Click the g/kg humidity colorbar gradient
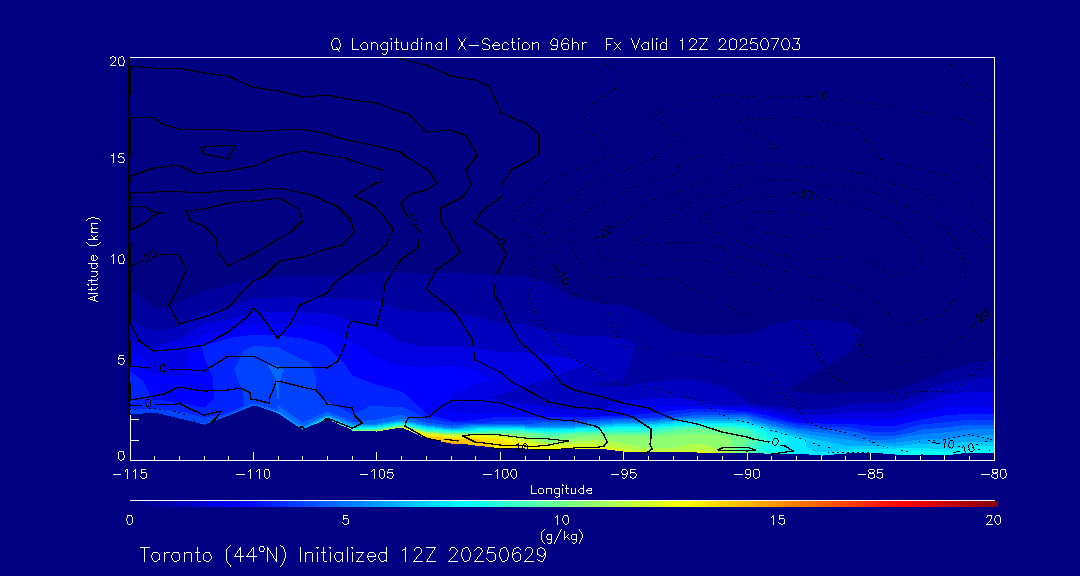The width and height of the screenshot is (1080, 576). [x=563, y=503]
